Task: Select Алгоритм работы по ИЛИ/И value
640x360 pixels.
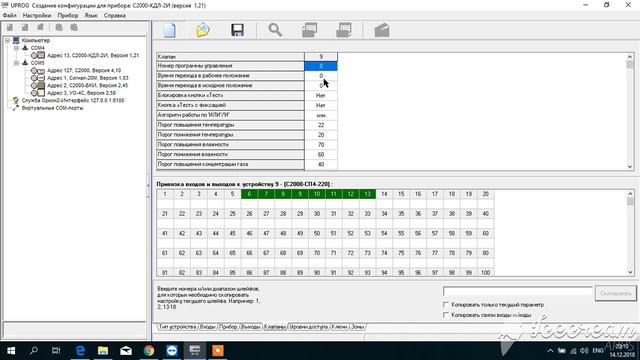Action: [321, 115]
